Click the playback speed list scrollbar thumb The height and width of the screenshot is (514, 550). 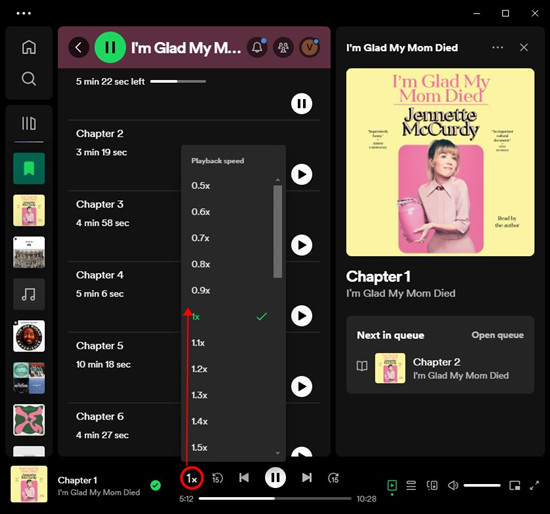pyautogui.click(x=277, y=232)
